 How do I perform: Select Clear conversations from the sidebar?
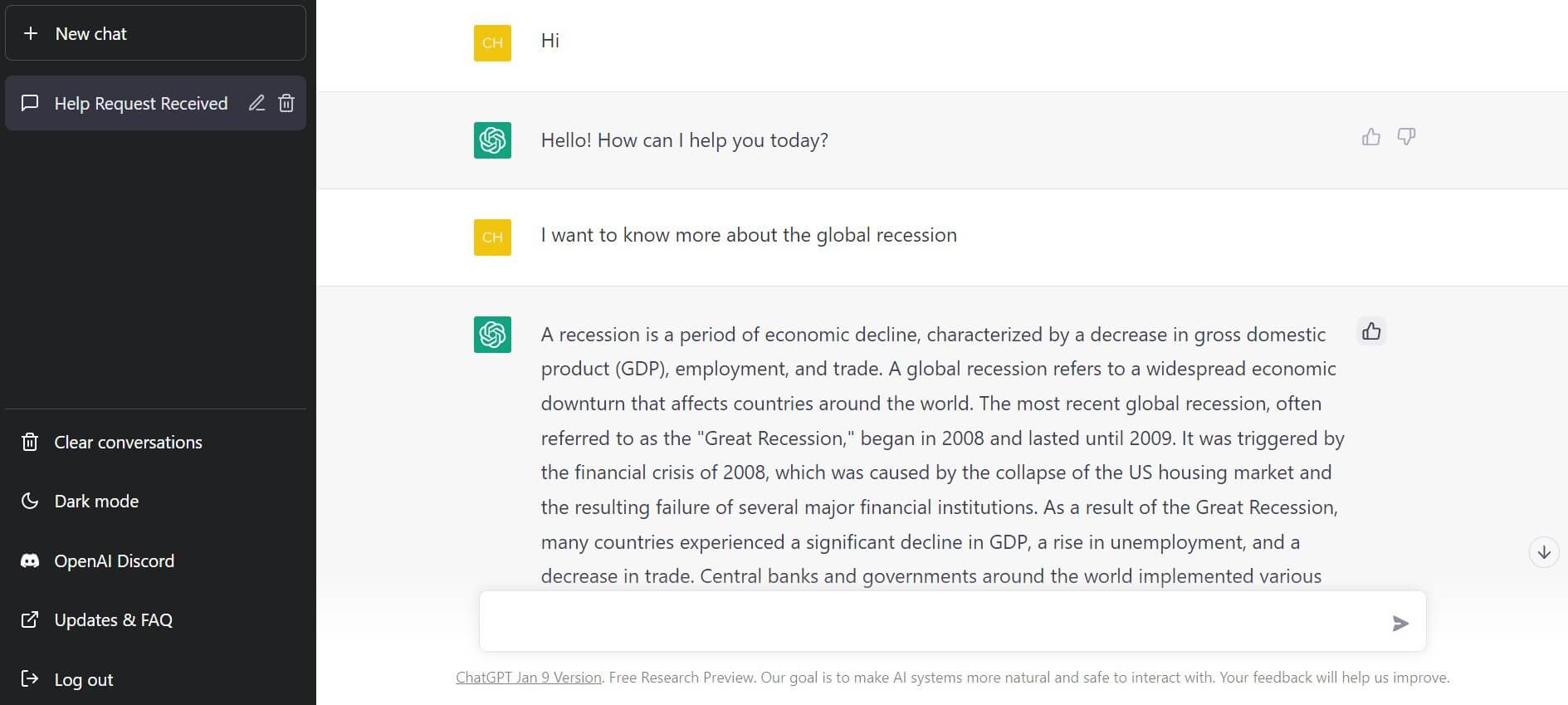(x=128, y=442)
